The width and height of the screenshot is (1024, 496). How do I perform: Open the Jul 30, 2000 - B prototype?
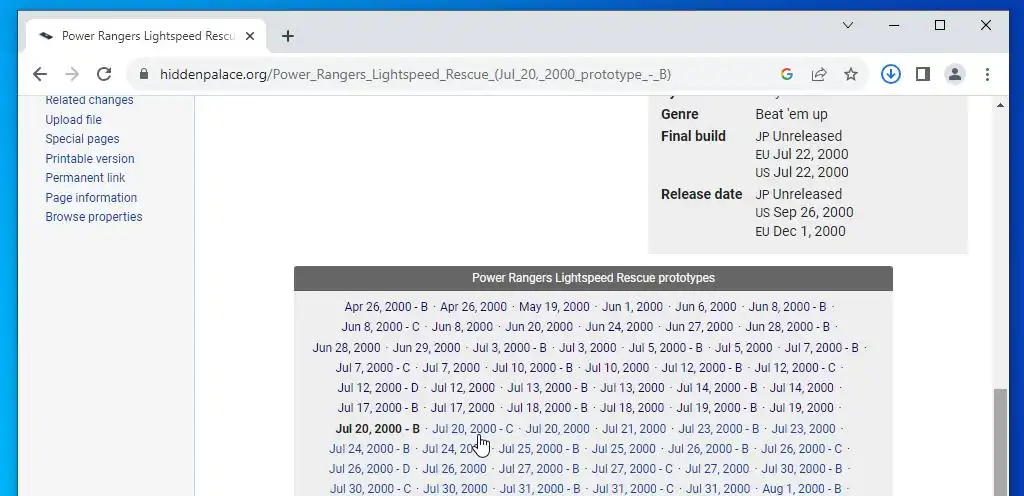pos(802,469)
